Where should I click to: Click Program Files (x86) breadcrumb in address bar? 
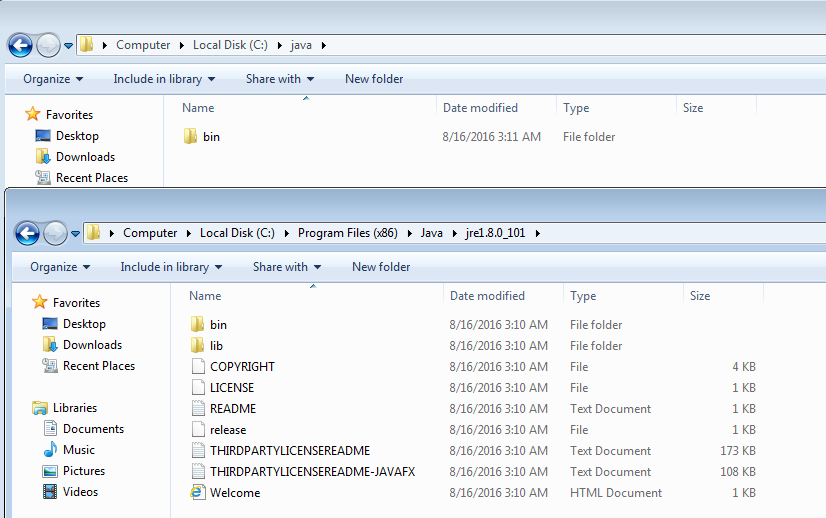pyautogui.click(x=347, y=233)
